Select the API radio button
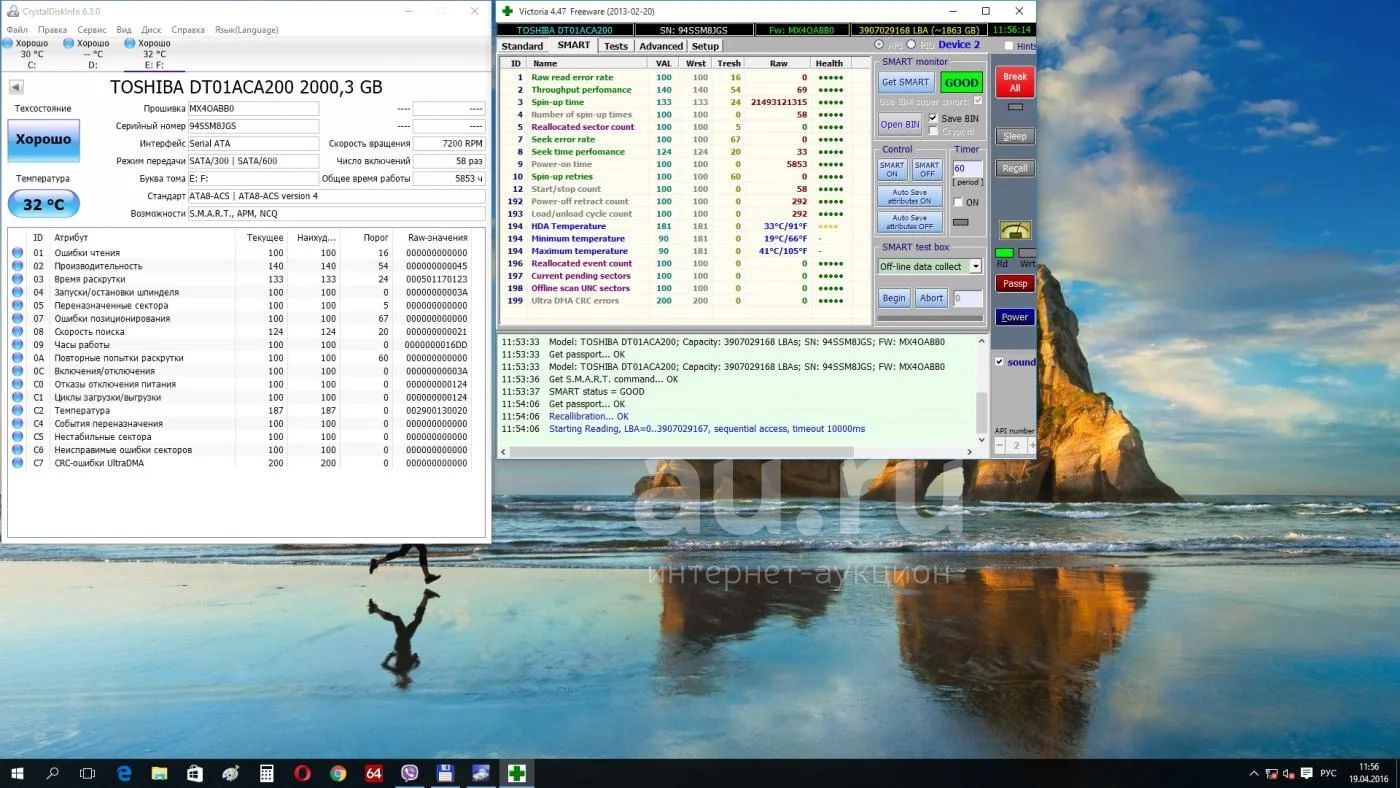The width and height of the screenshot is (1400, 788). pyautogui.click(x=879, y=45)
